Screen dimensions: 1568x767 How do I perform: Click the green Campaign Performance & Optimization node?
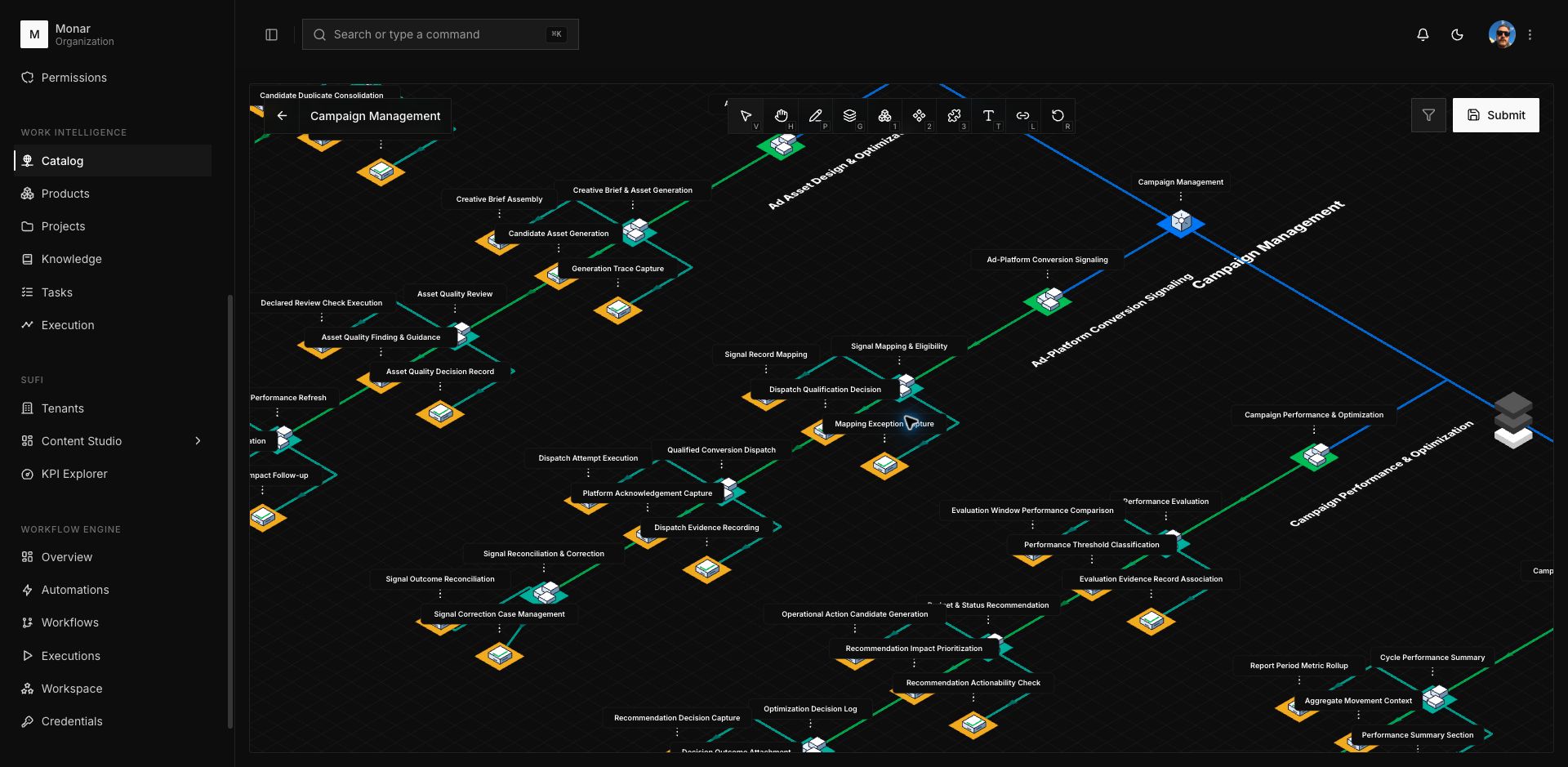pyautogui.click(x=1314, y=456)
